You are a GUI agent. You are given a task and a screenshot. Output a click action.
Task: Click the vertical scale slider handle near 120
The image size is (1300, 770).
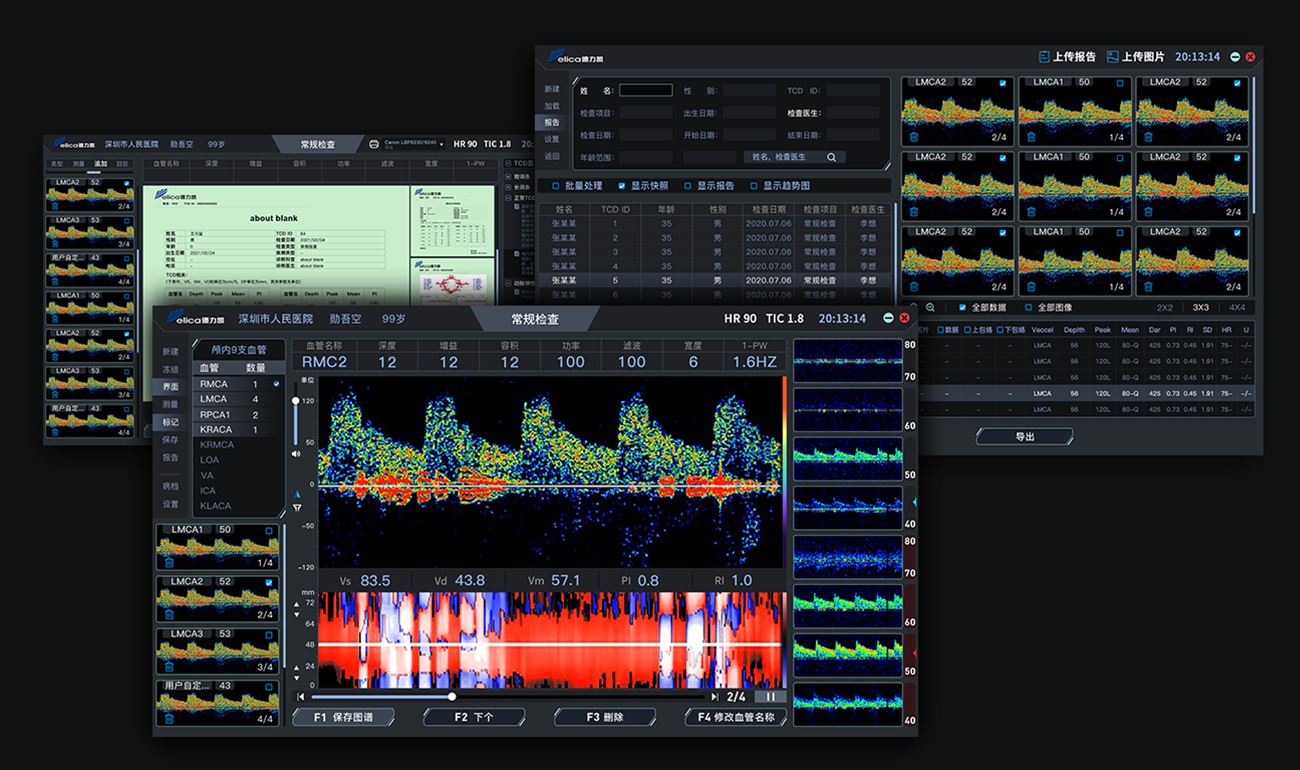tap(295, 400)
